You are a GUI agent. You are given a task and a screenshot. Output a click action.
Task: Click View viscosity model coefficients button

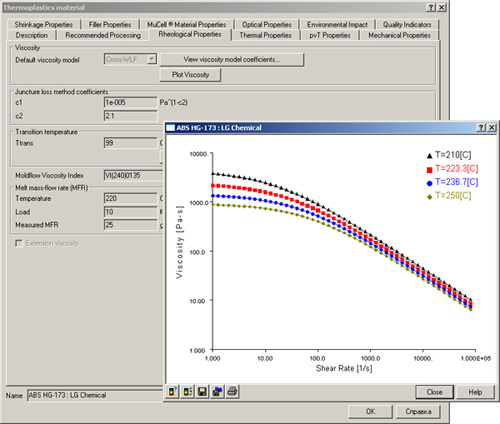tap(232, 59)
